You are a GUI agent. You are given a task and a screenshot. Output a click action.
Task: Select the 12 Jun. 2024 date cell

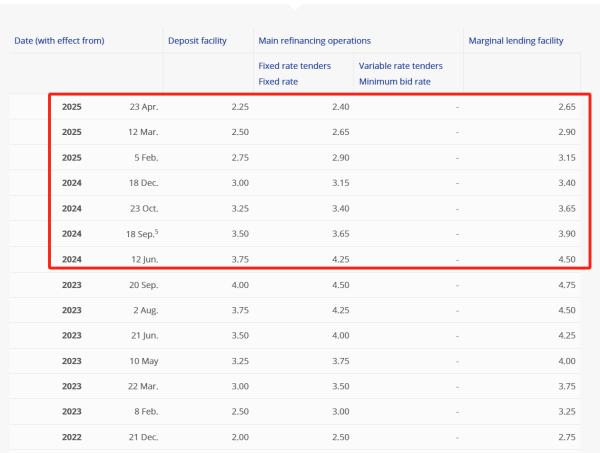[x=142, y=259]
